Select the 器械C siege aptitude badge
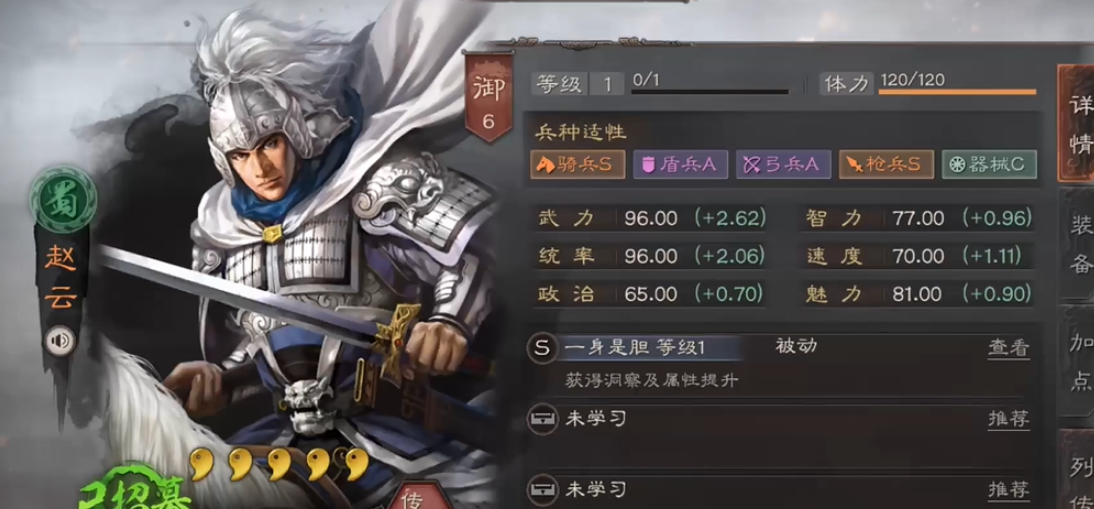 click(x=989, y=165)
